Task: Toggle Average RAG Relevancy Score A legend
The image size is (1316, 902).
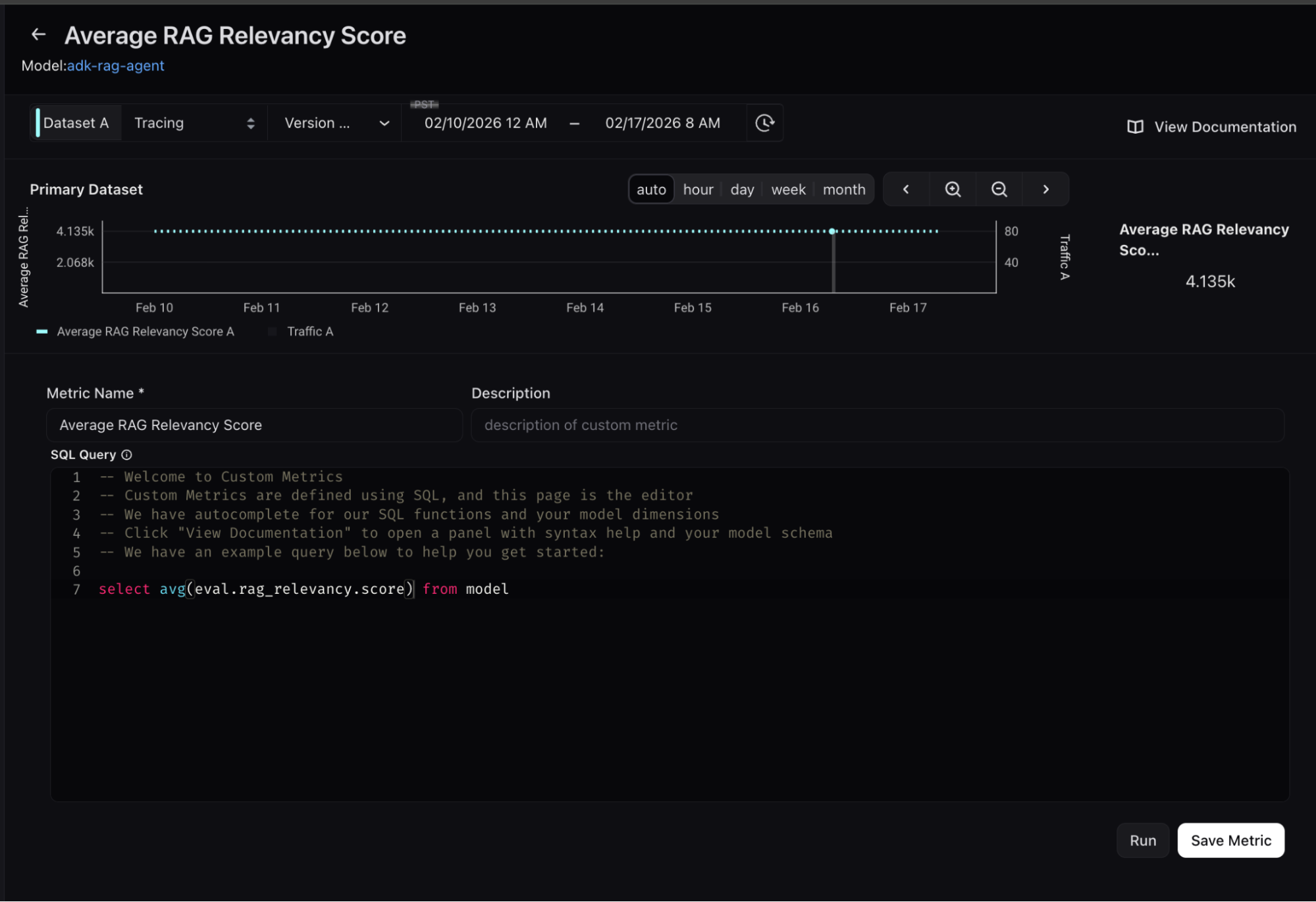Action: pos(145,332)
